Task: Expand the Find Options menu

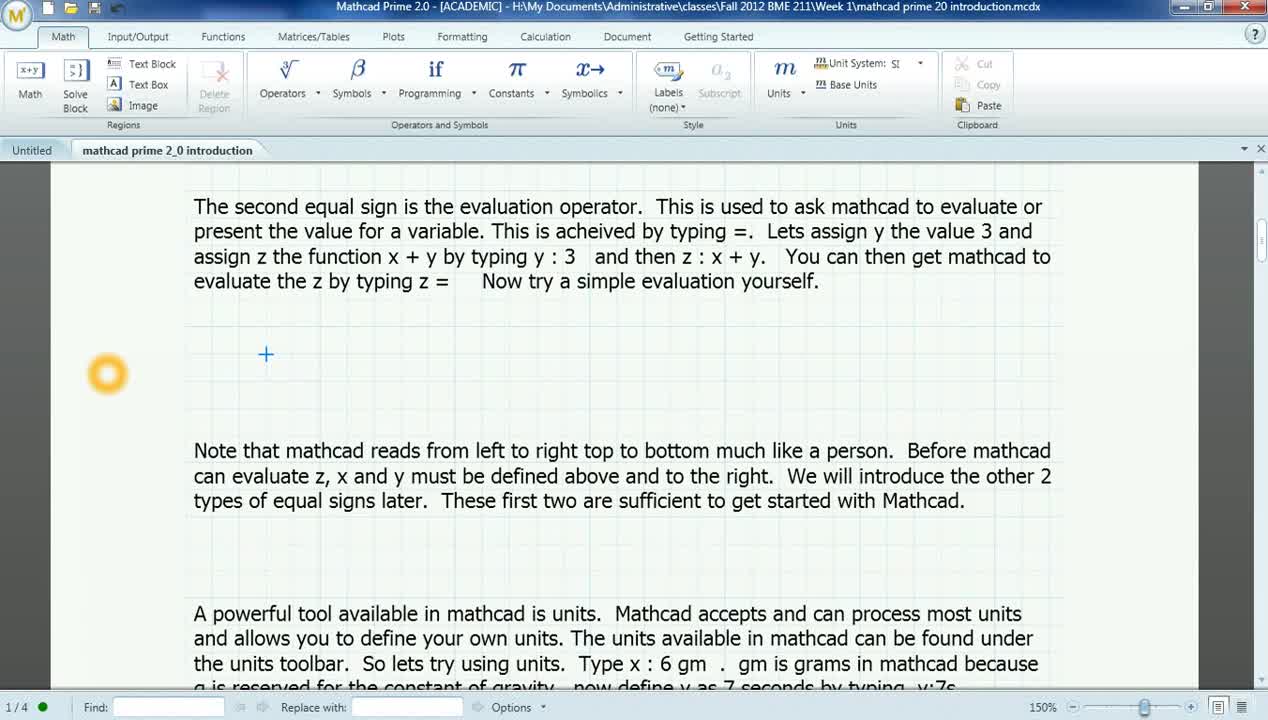Action: [x=543, y=706]
